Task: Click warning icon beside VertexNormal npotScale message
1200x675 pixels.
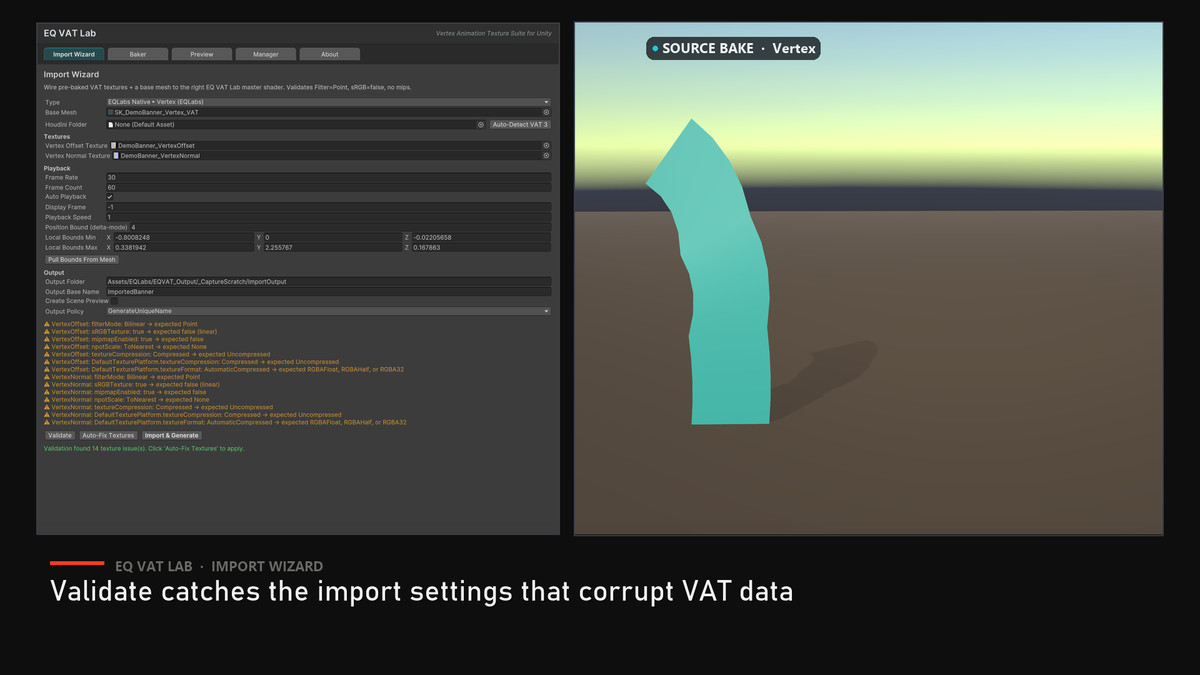Action: coord(47,400)
